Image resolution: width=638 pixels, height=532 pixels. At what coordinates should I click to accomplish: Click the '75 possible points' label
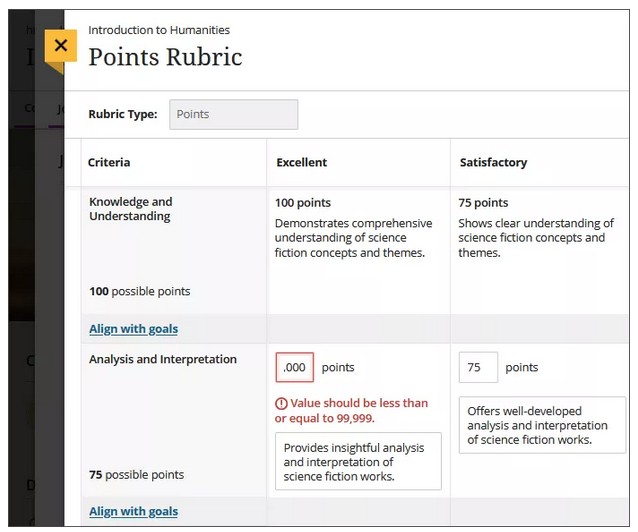(136, 474)
